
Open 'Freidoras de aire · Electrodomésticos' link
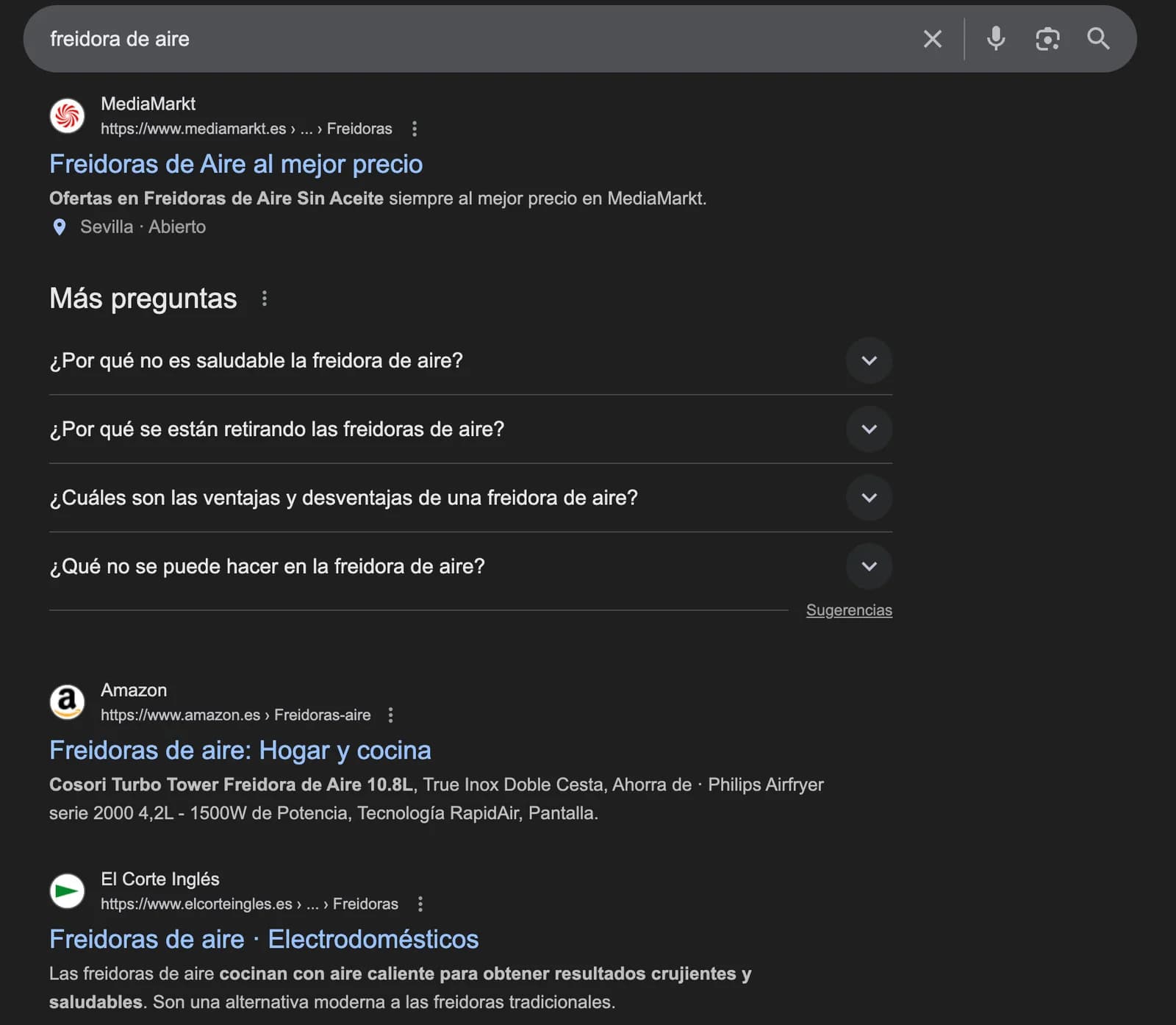pos(264,939)
